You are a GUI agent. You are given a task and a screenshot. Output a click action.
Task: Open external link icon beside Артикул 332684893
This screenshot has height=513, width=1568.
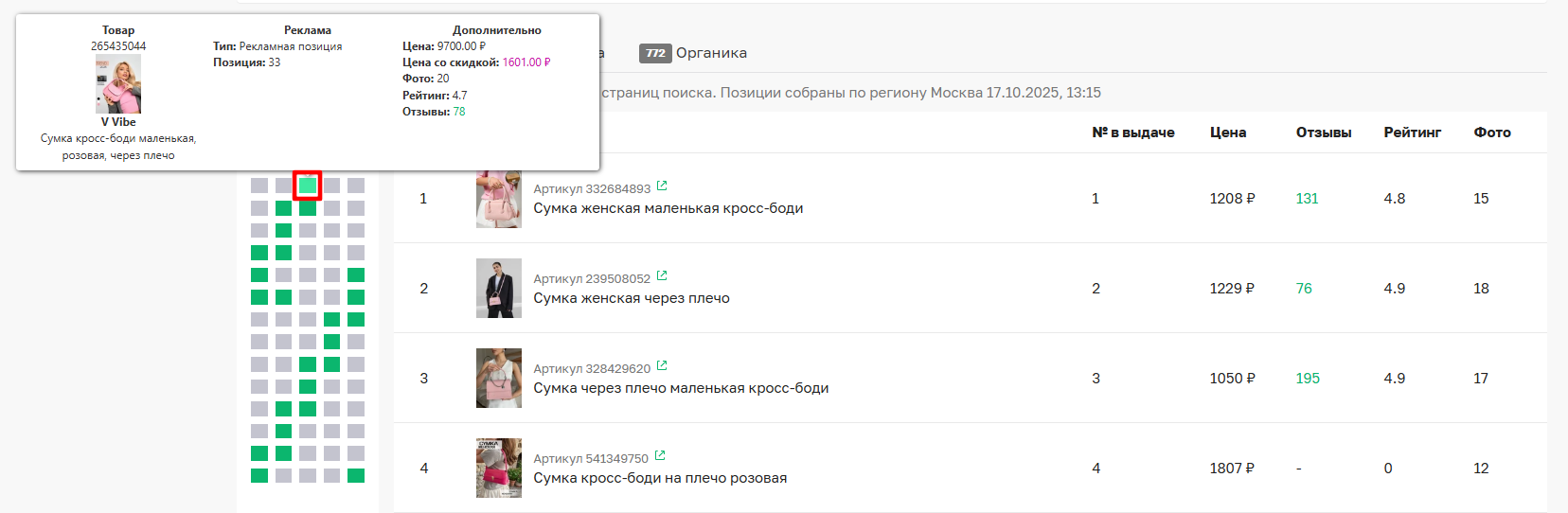pos(662,186)
